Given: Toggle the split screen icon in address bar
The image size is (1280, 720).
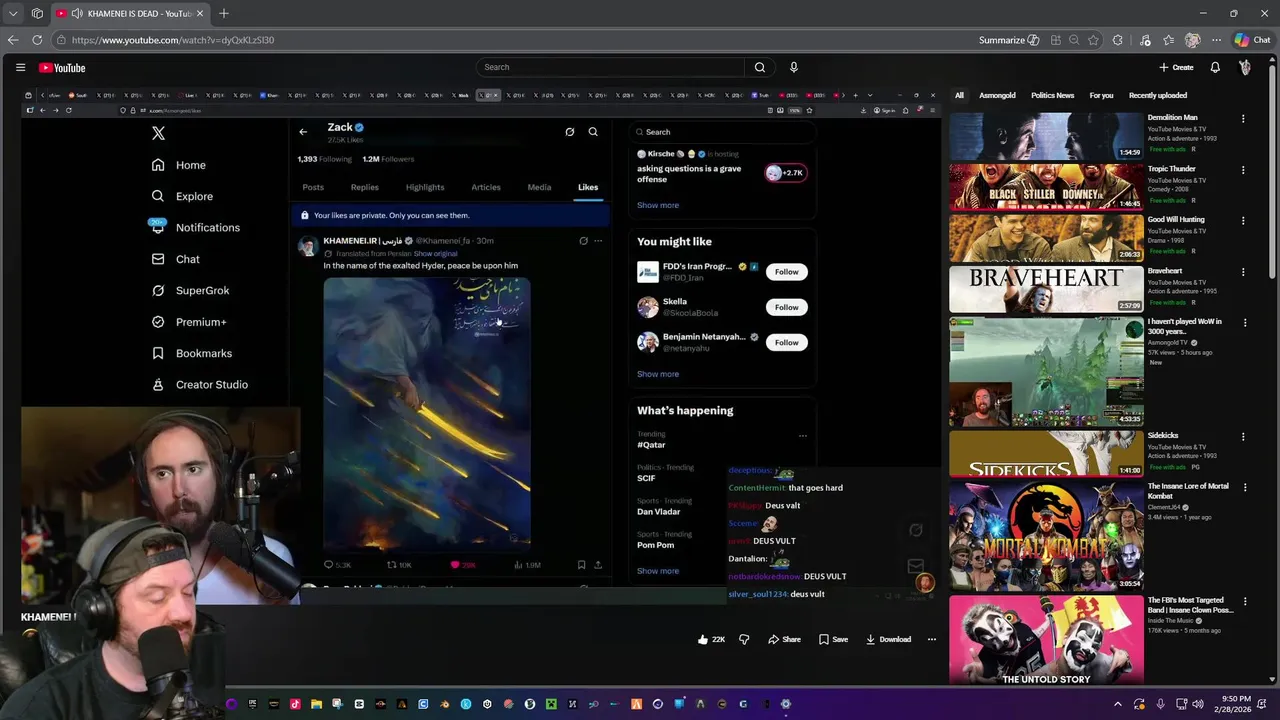Looking at the screenshot, I should coord(1056,40).
